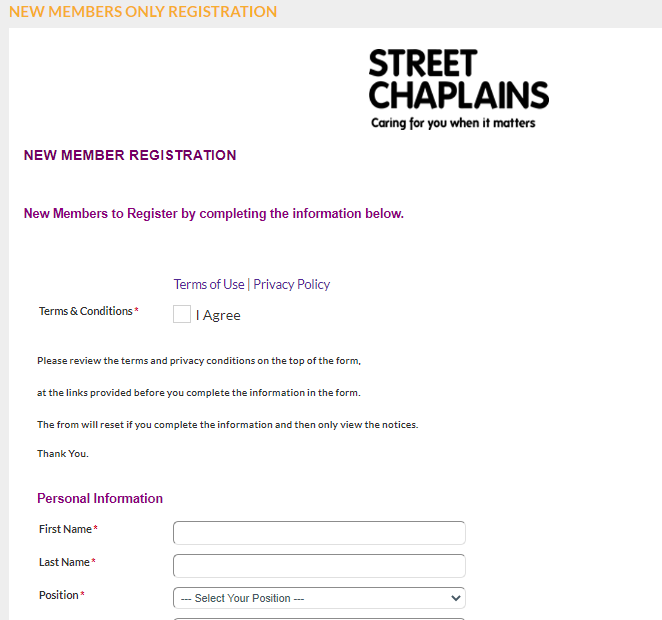Screen dimensions: 662x620
Task: Click the 'Please review the terms' paragraph
Action: click(199, 361)
